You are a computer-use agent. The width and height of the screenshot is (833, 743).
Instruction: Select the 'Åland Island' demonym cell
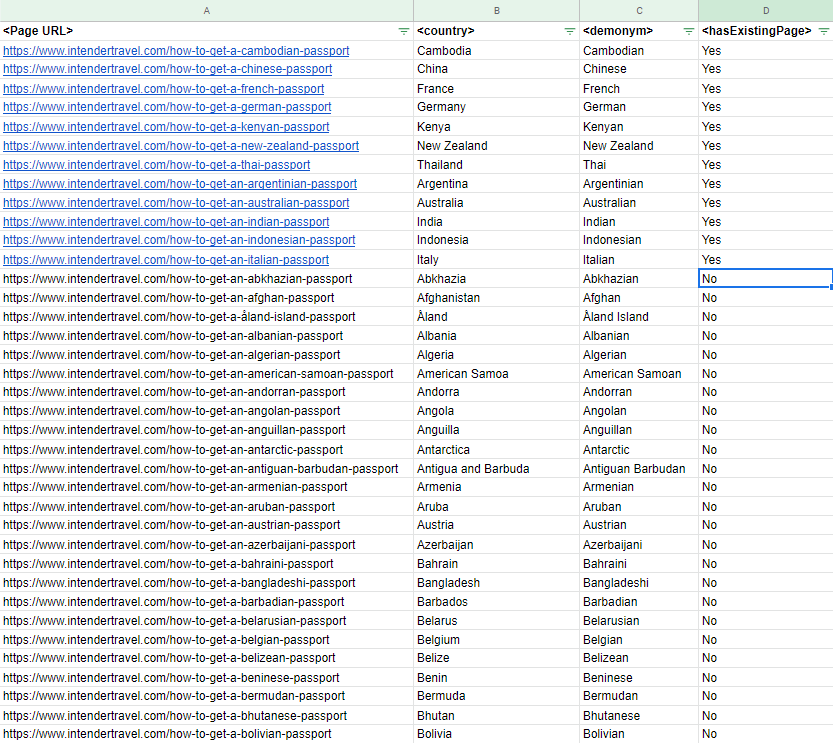pos(639,317)
